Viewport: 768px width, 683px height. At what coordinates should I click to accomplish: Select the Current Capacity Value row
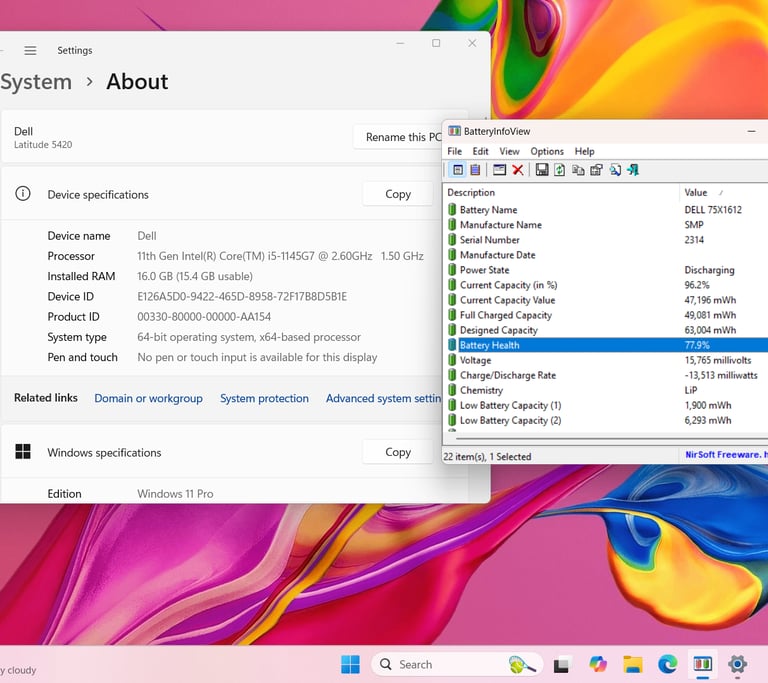click(x=606, y=300)
